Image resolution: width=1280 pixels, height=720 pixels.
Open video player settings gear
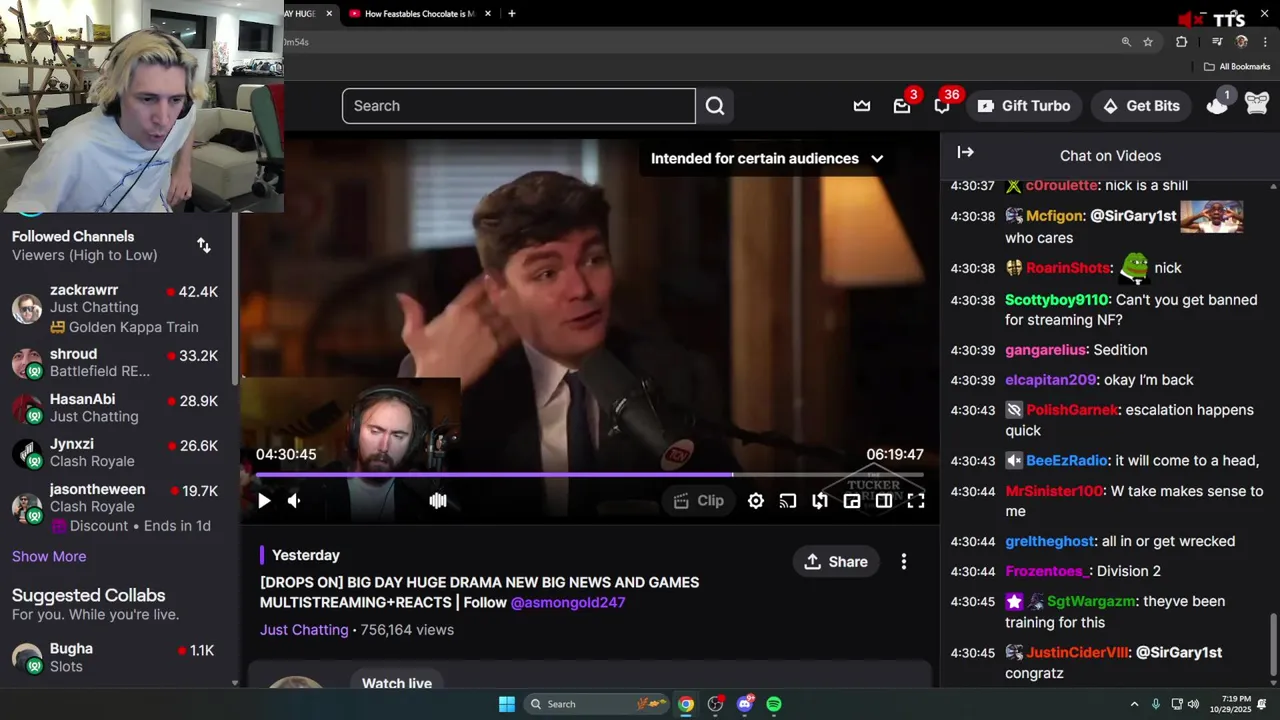click(x=756, y=501)
